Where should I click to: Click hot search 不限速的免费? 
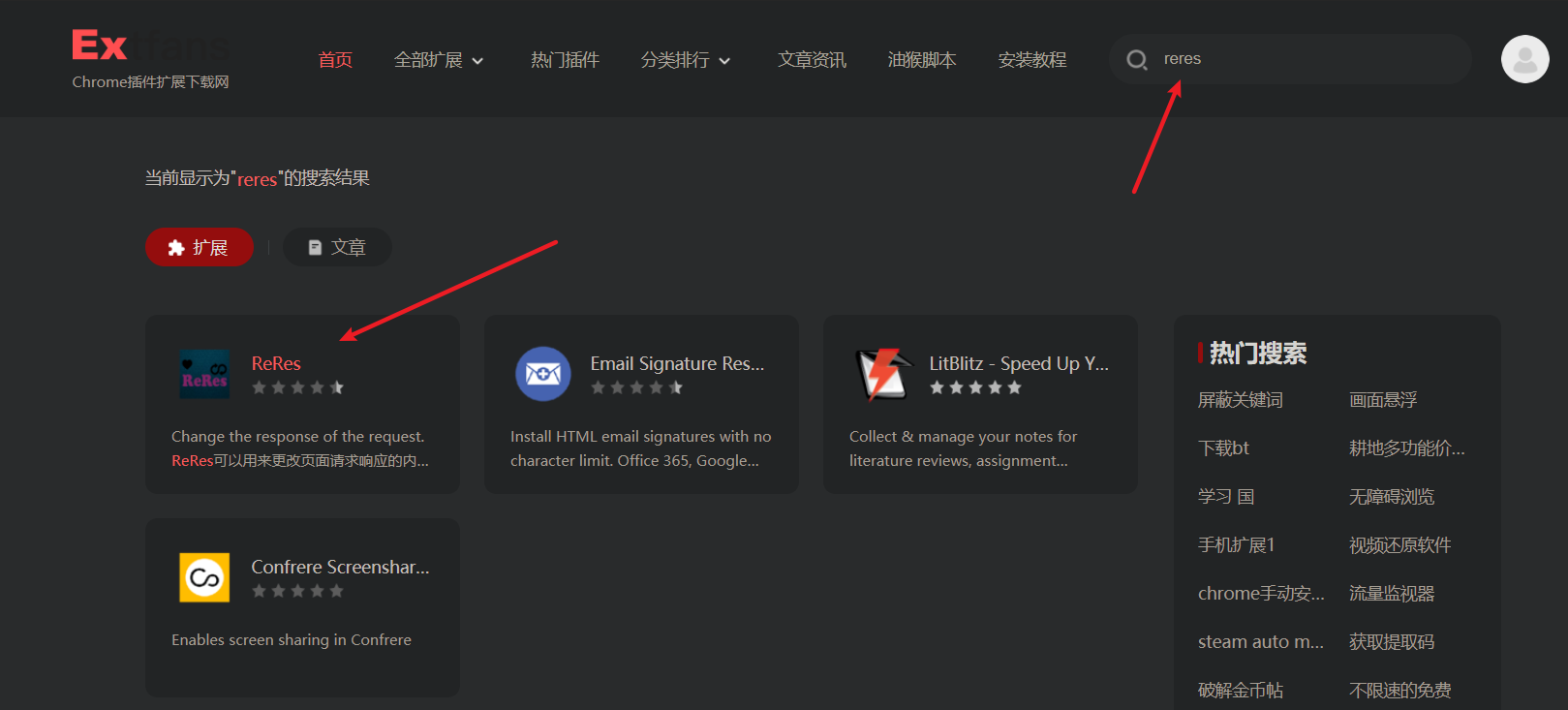[1399, 691]
